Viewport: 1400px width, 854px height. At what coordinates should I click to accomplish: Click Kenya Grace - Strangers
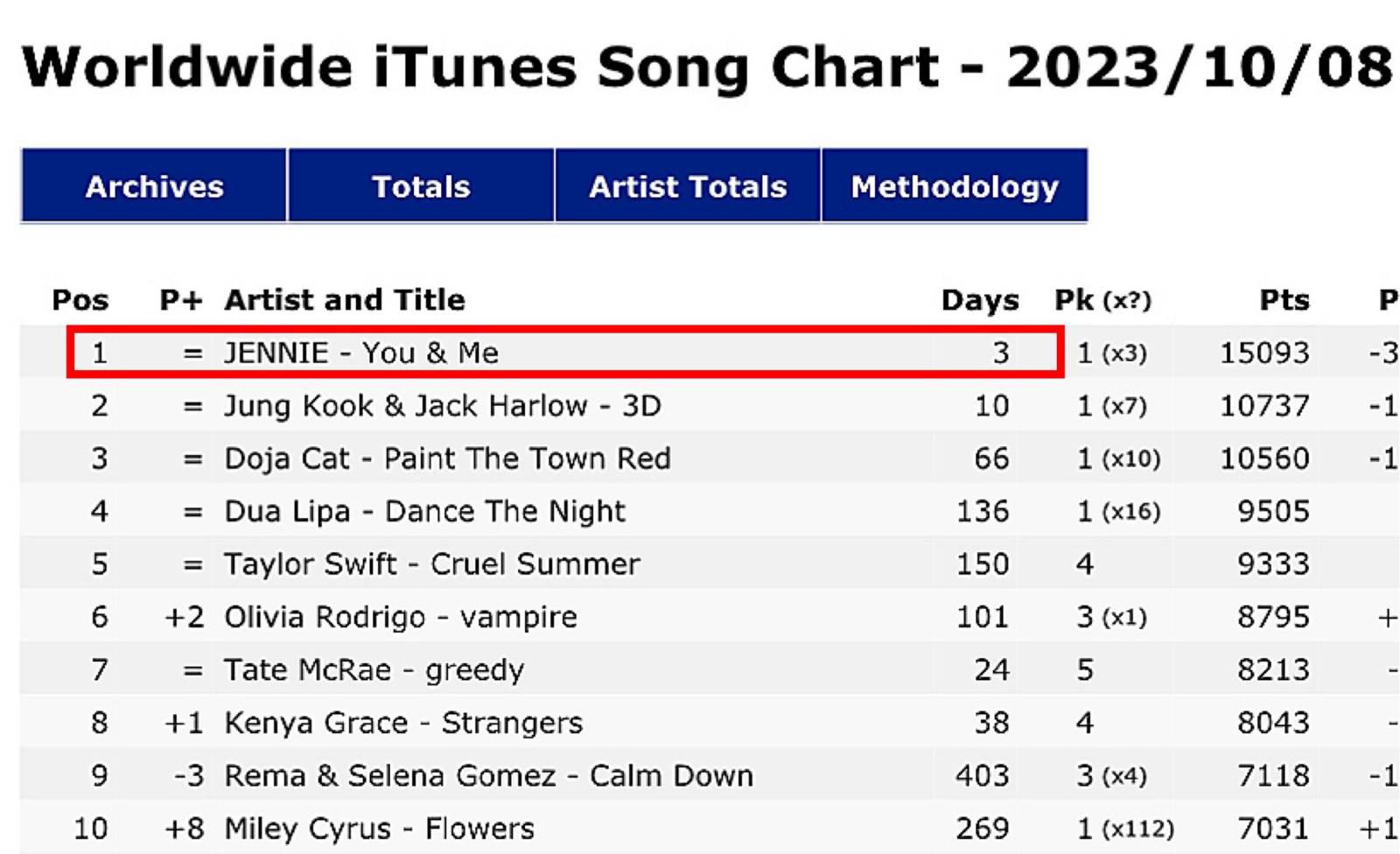(403, 723)
